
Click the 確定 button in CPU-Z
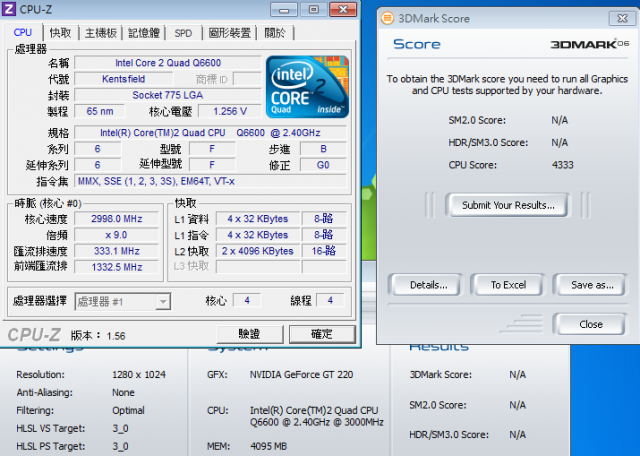pyautogui.click(x=322, y=334)
